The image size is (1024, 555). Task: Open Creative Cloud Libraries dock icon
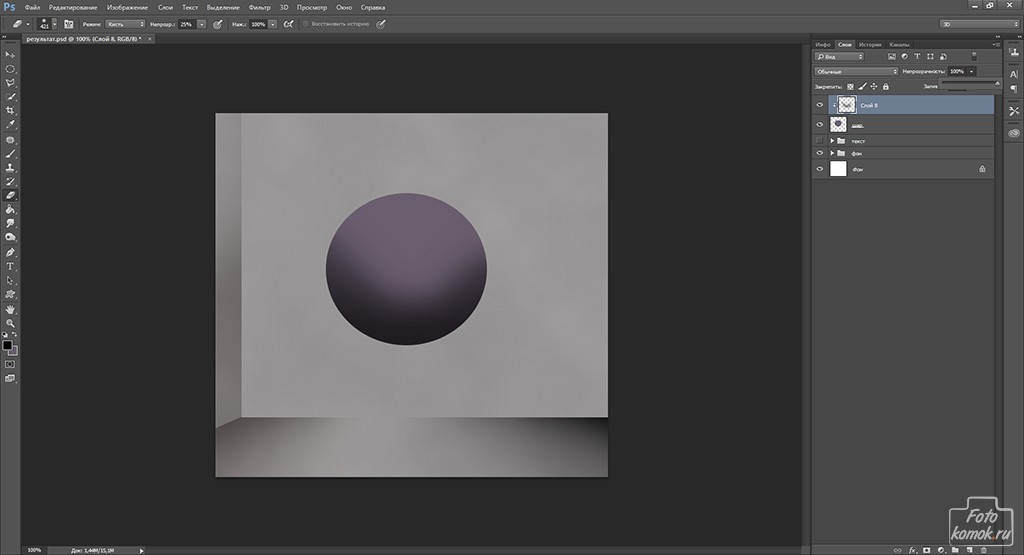tap(1014, 133)
